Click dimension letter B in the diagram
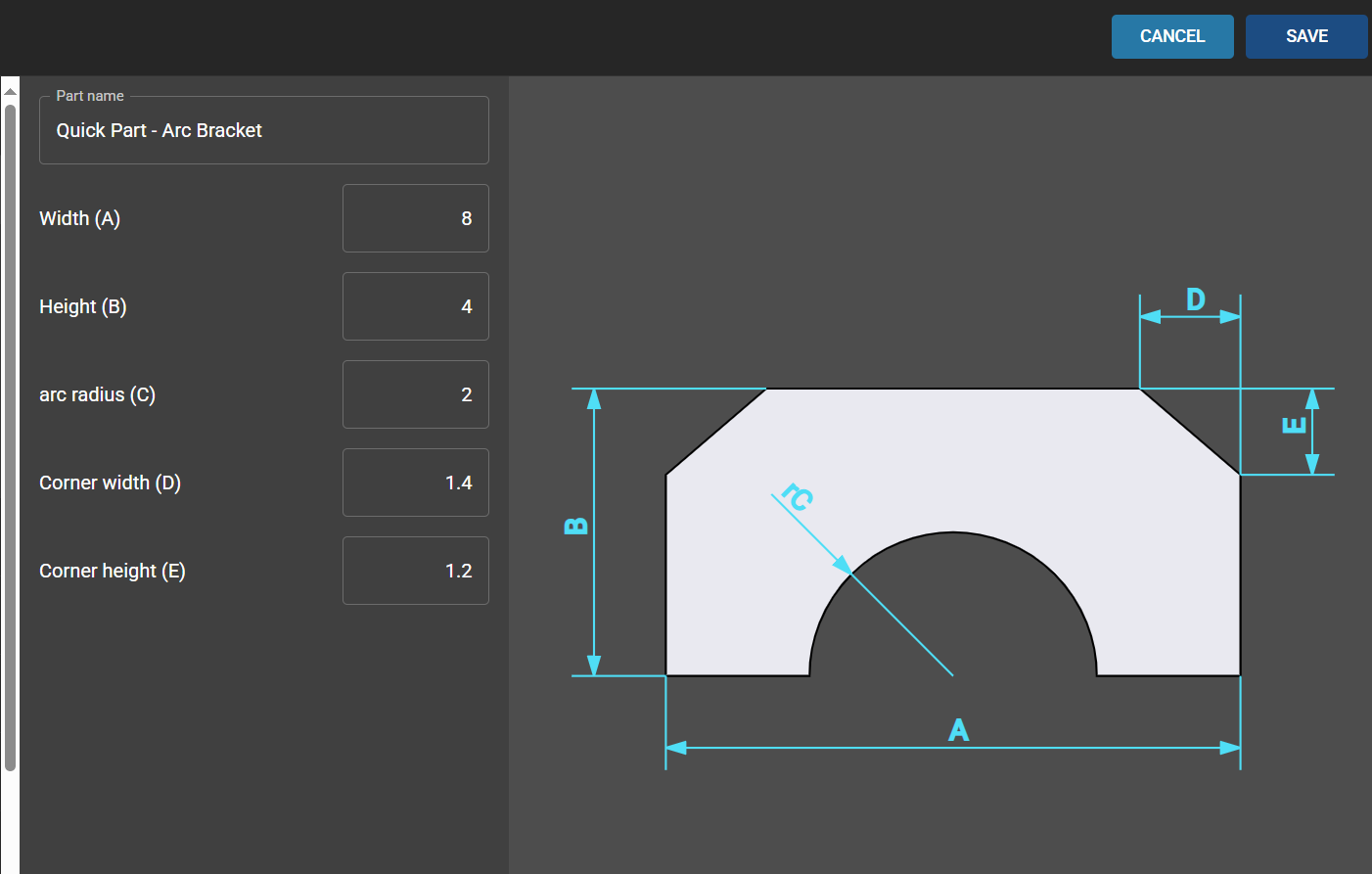 pos(576,526)
